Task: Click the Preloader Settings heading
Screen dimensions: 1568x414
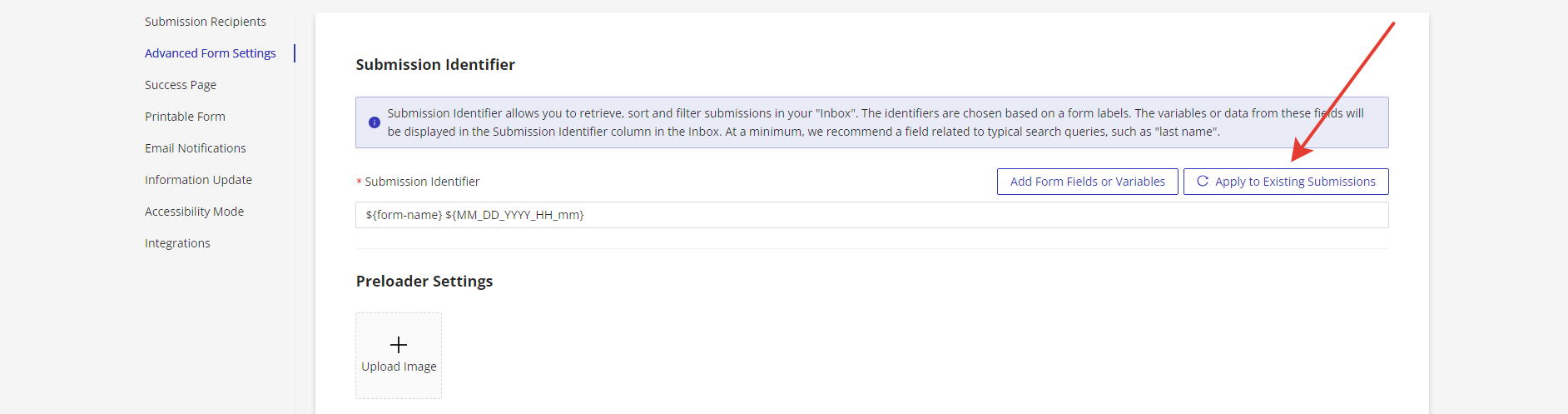Action: [x=424, y=282]
